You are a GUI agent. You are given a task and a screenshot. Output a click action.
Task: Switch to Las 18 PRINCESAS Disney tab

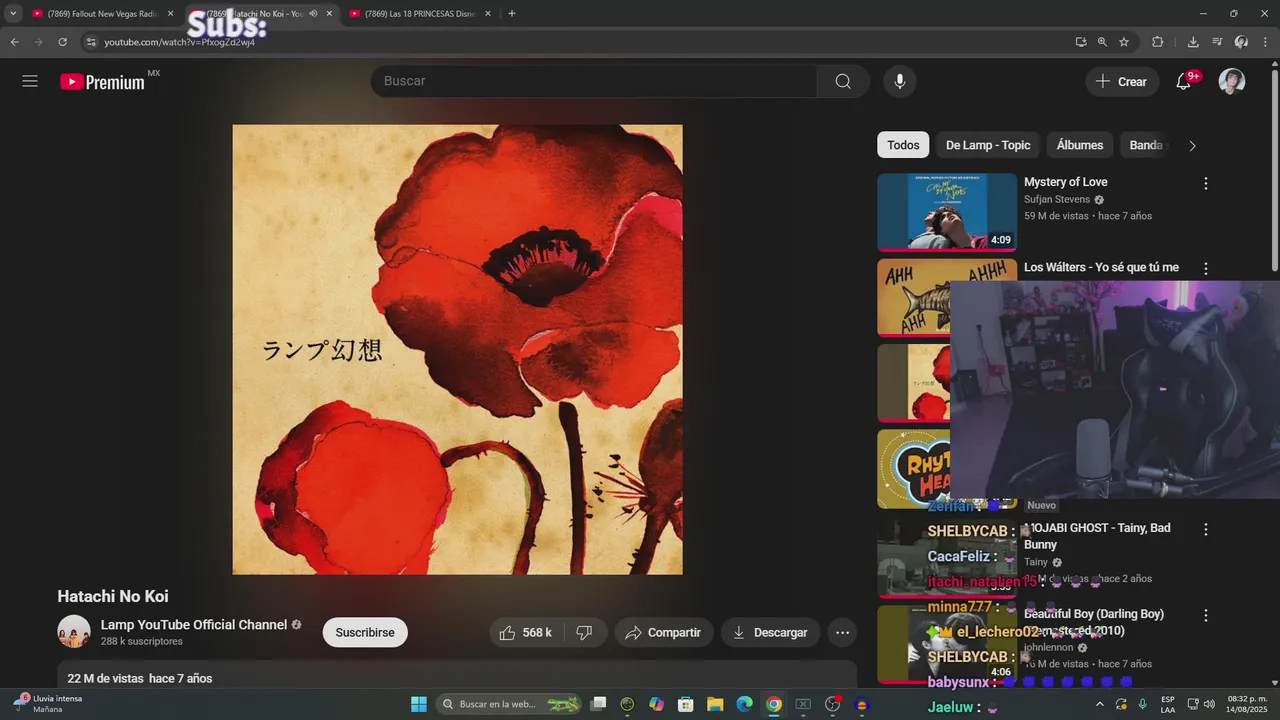click(x=419, y=14)
